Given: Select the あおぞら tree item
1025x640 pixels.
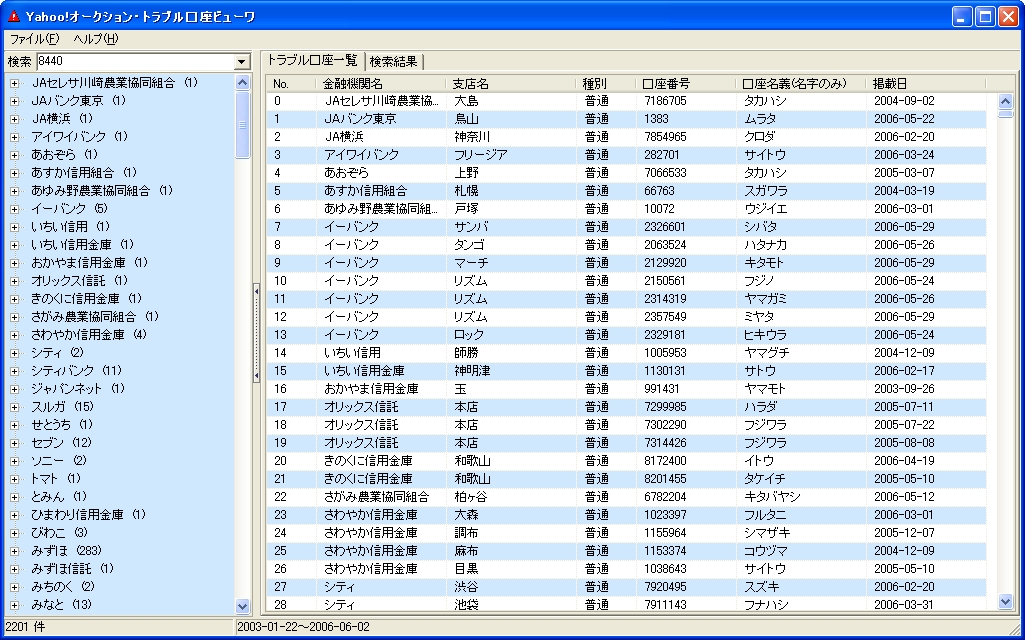Looking at the screenshot, I should pyautogui.click(x=64, y=155).
